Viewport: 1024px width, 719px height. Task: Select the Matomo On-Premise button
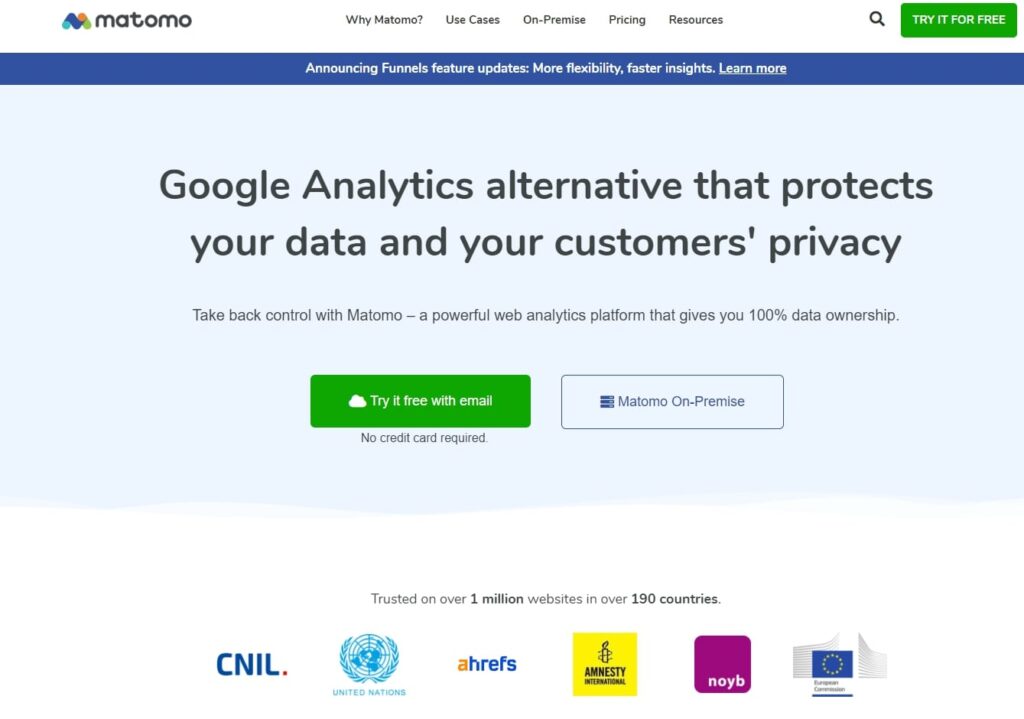[672, 402]
